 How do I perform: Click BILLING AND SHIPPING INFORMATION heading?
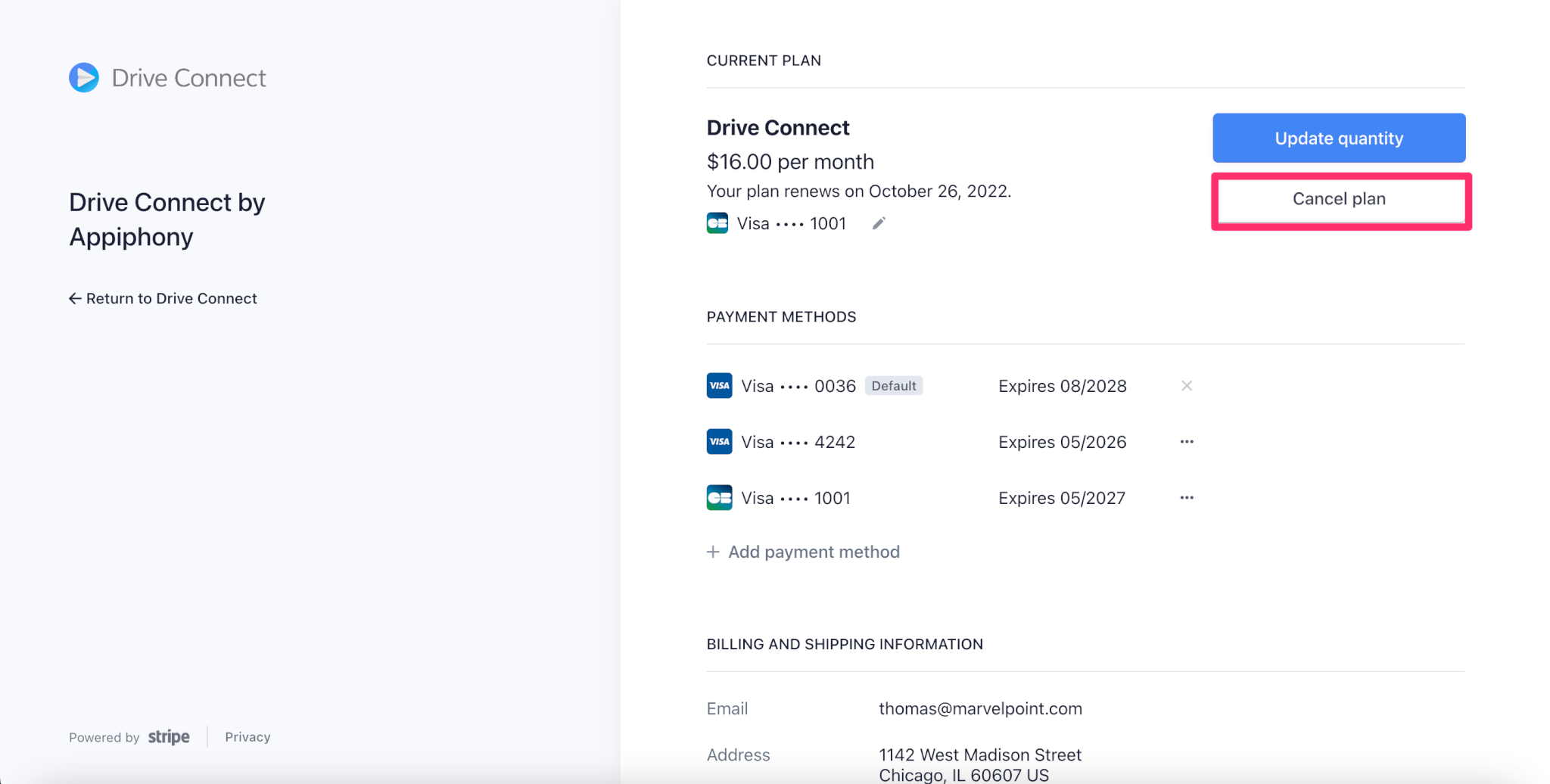coord(845,644)
